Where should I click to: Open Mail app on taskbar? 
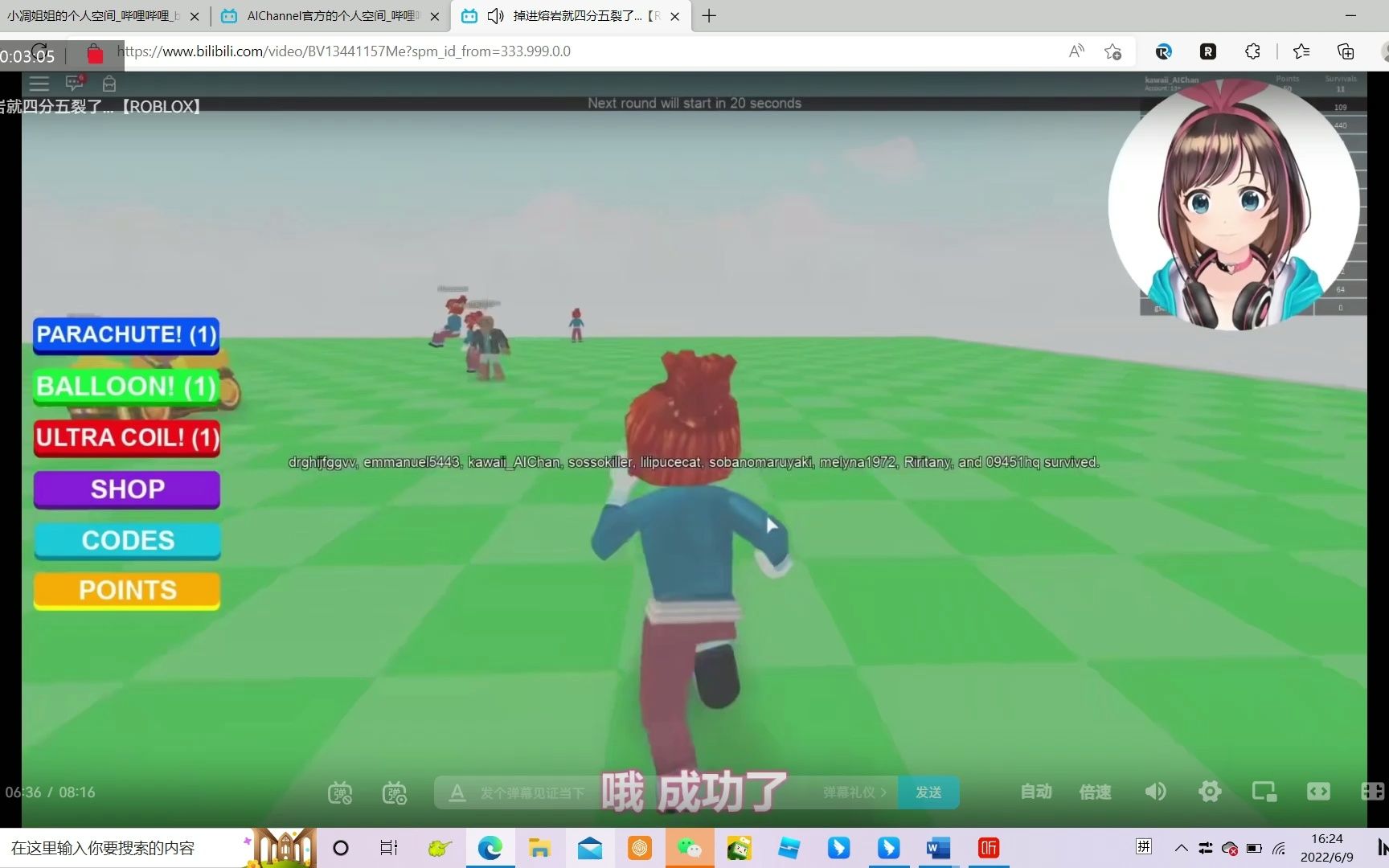click(x=589, y=848)
